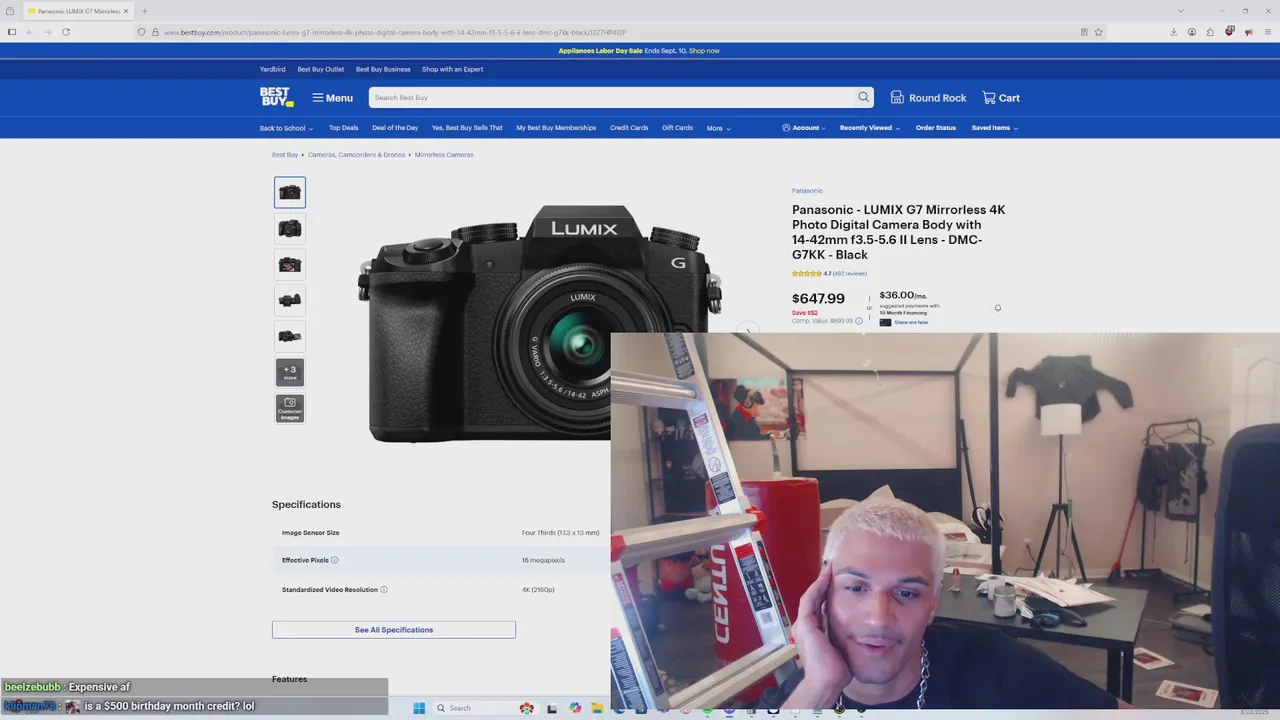
Task: Toggle the browser sidebar icon
Action: coord(12,32)
